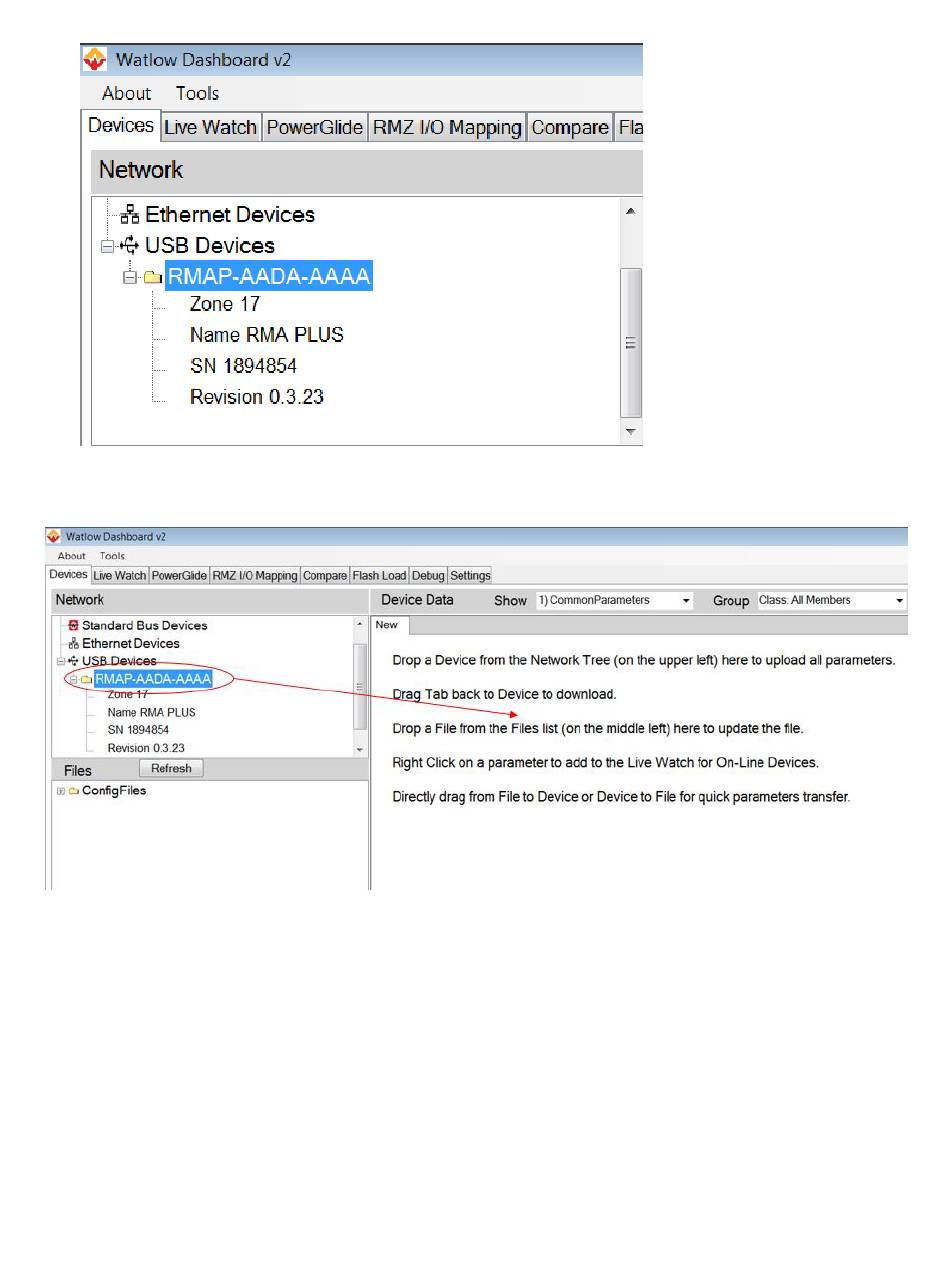The width and height of the screenshot is (950, 1284).
Task: Switch to PowerGlide tab in lower screenshot
Action: point(179,575)
